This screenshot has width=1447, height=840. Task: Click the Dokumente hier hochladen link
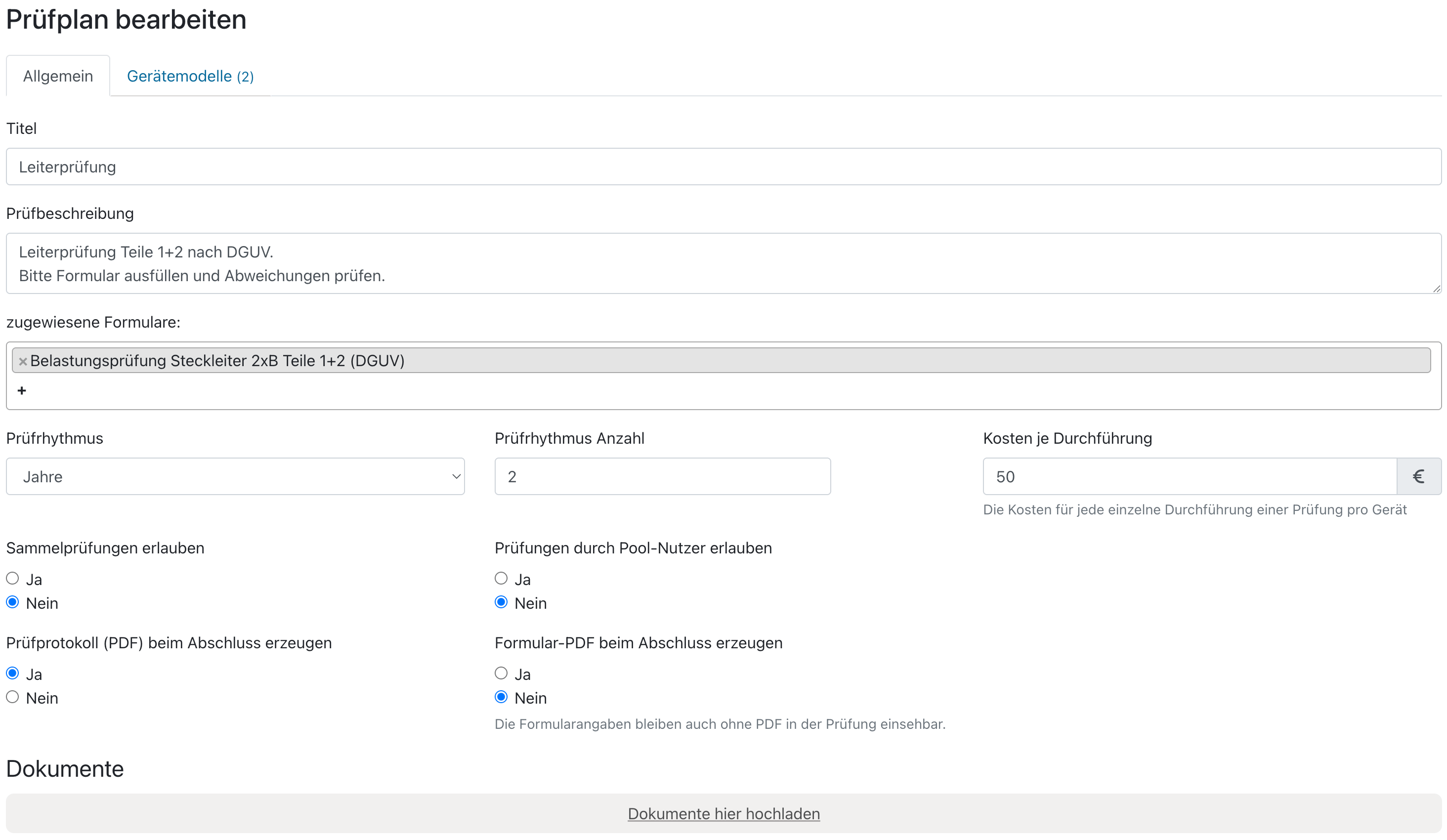pyautogui.click(x=723, y=814)
